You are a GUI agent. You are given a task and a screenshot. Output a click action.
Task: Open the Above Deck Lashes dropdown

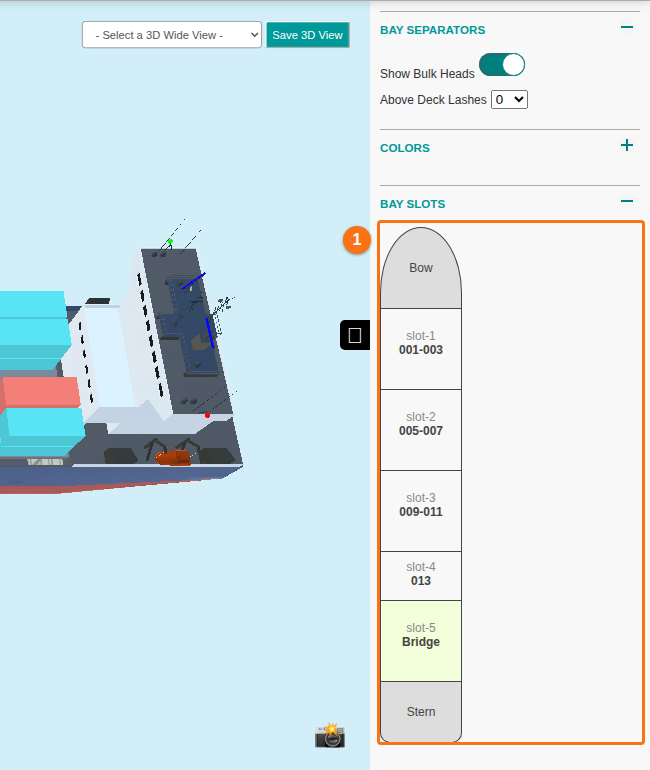click(x=509, y=100)
